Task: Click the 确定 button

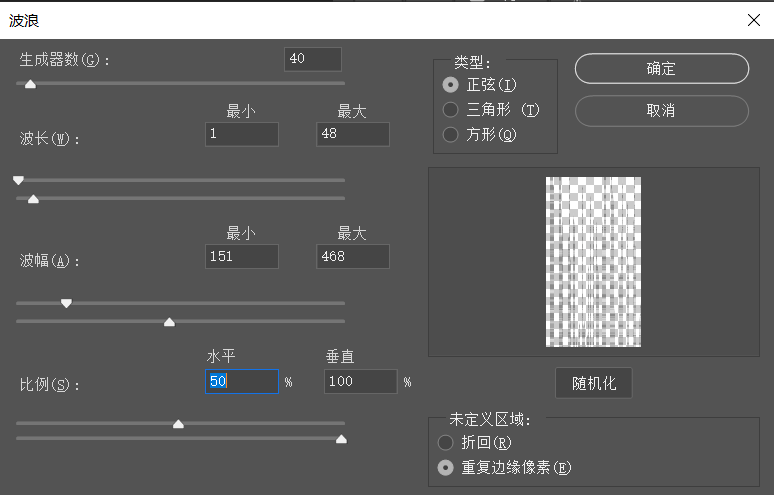Action: [x=661, y=69]
